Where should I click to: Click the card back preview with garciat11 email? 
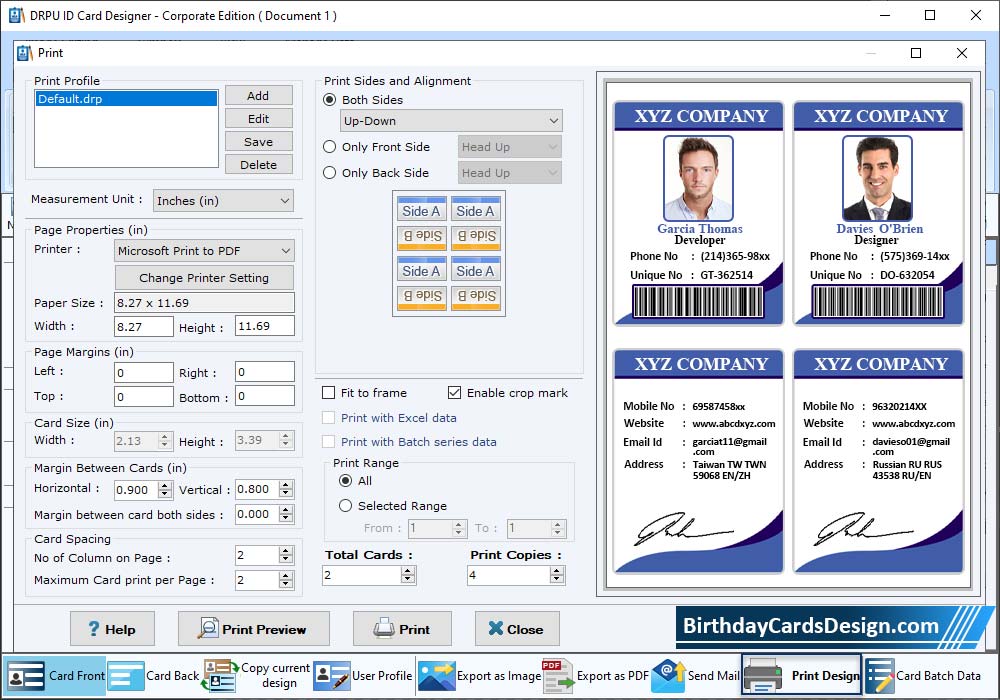699,461
